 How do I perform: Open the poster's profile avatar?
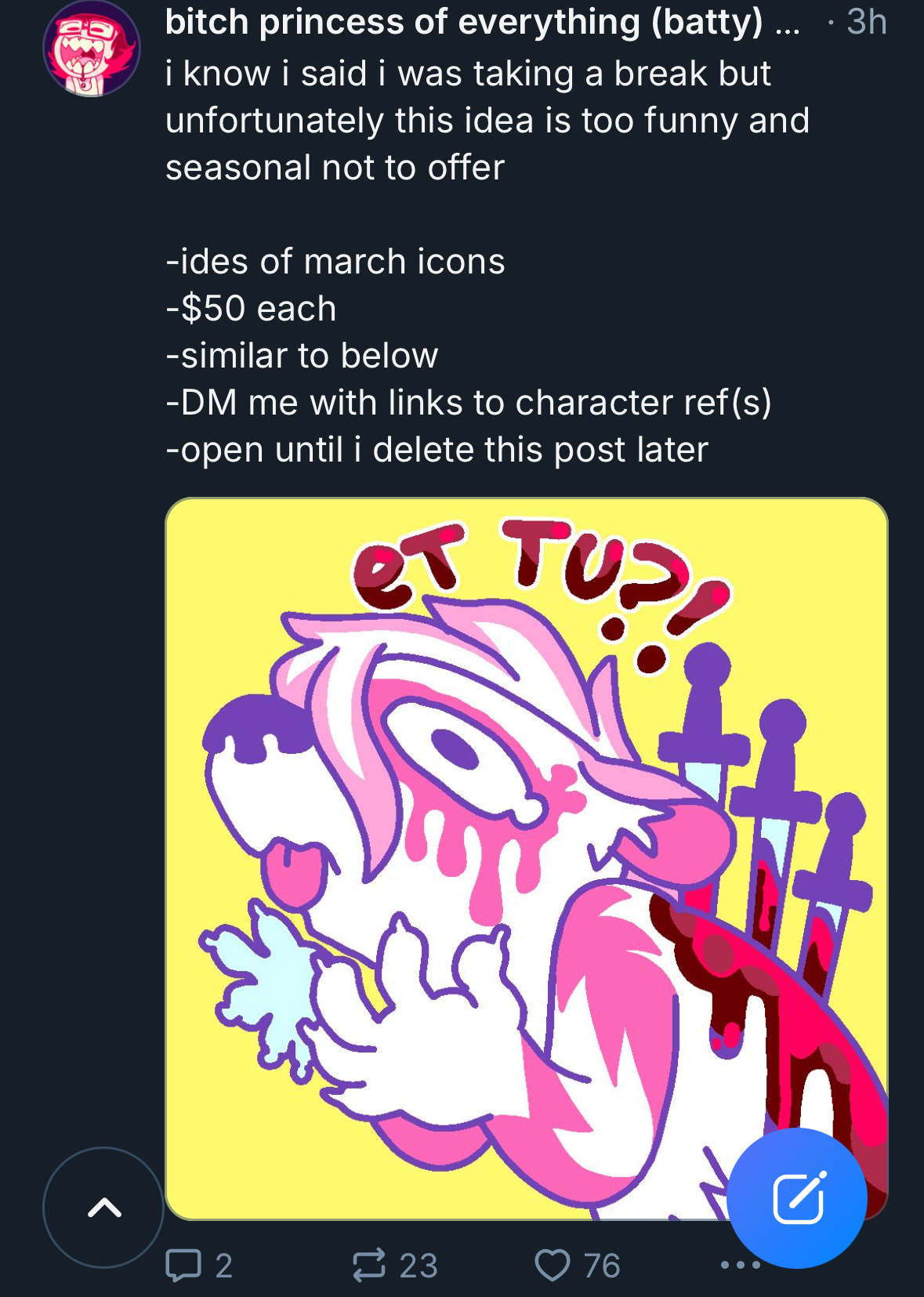(91, 49)
